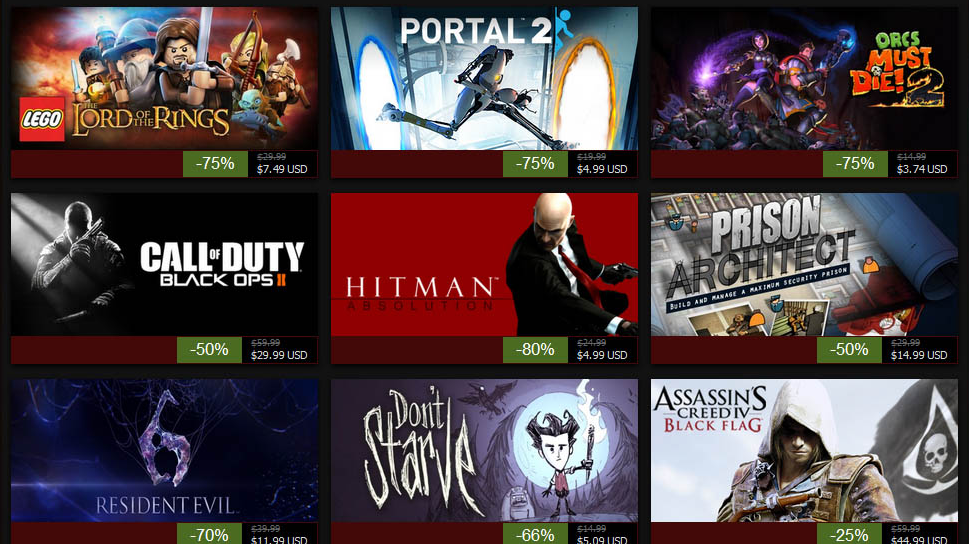The image size is (969, 544).
Task: Click the $3.74 USD price label
Action: click(x=922, y=169)
